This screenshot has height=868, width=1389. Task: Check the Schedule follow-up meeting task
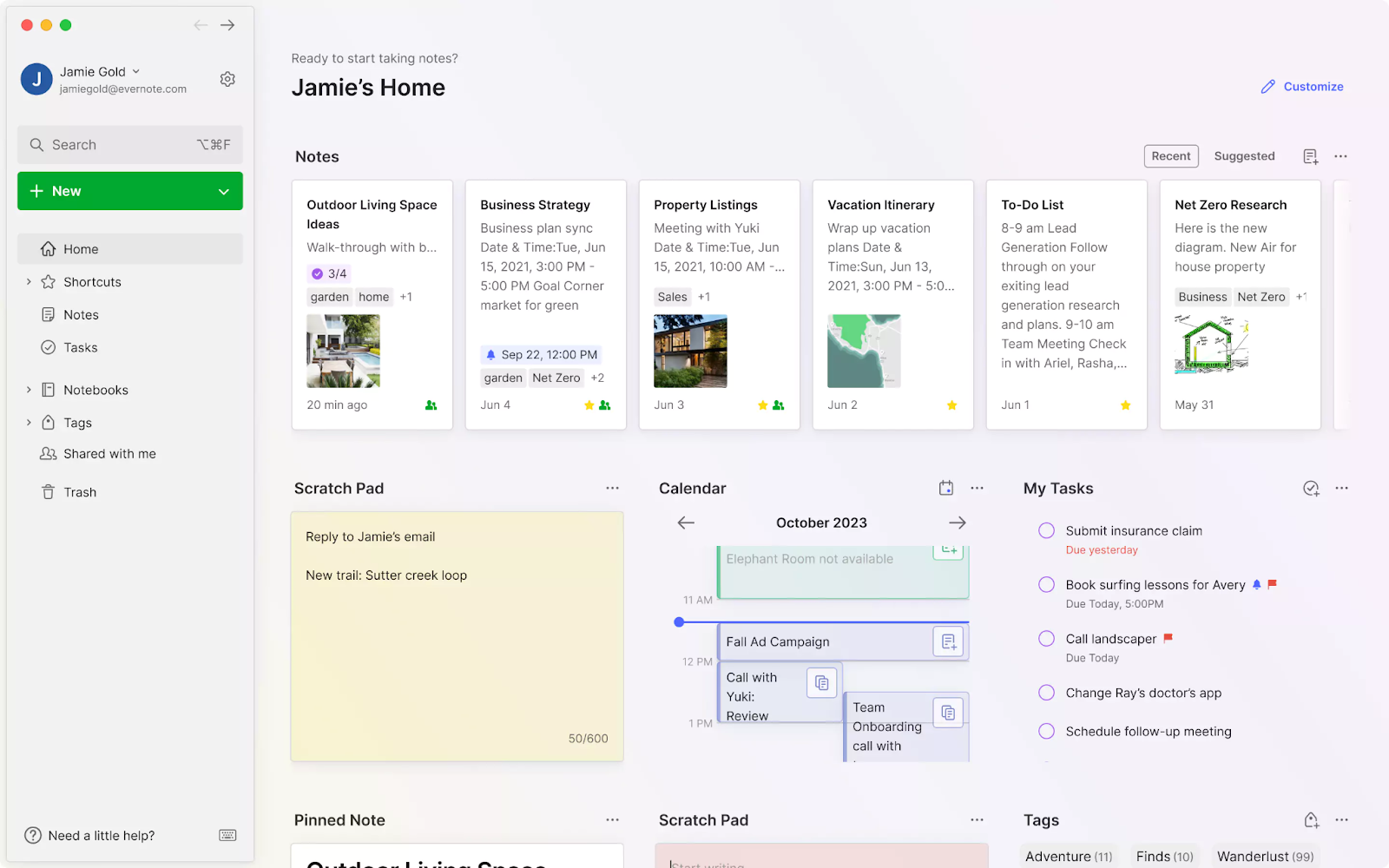[1045, 730]
